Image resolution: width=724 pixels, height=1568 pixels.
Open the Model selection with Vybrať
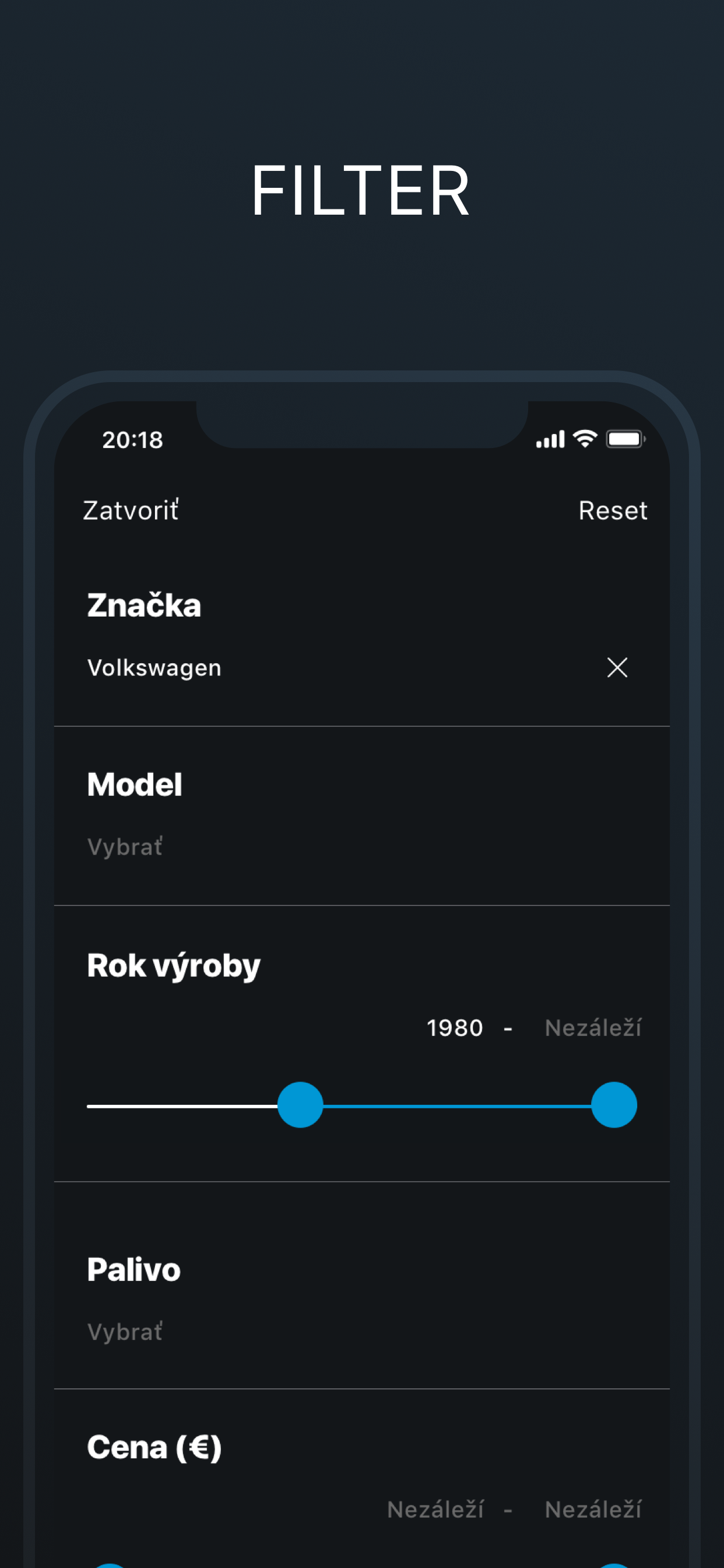(125, 846)
